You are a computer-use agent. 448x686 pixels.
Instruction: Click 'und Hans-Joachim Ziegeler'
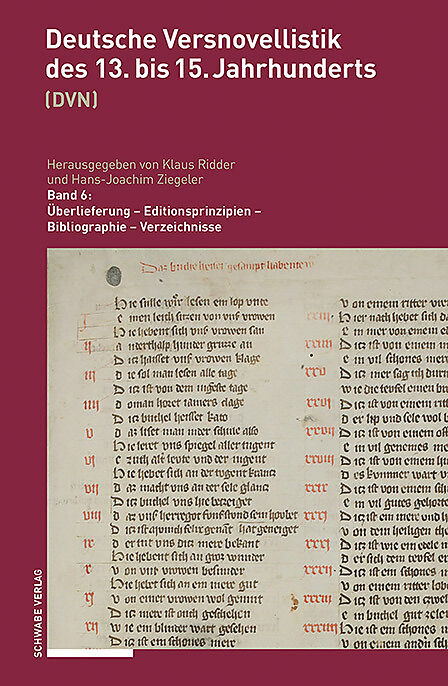click(125, 180)
